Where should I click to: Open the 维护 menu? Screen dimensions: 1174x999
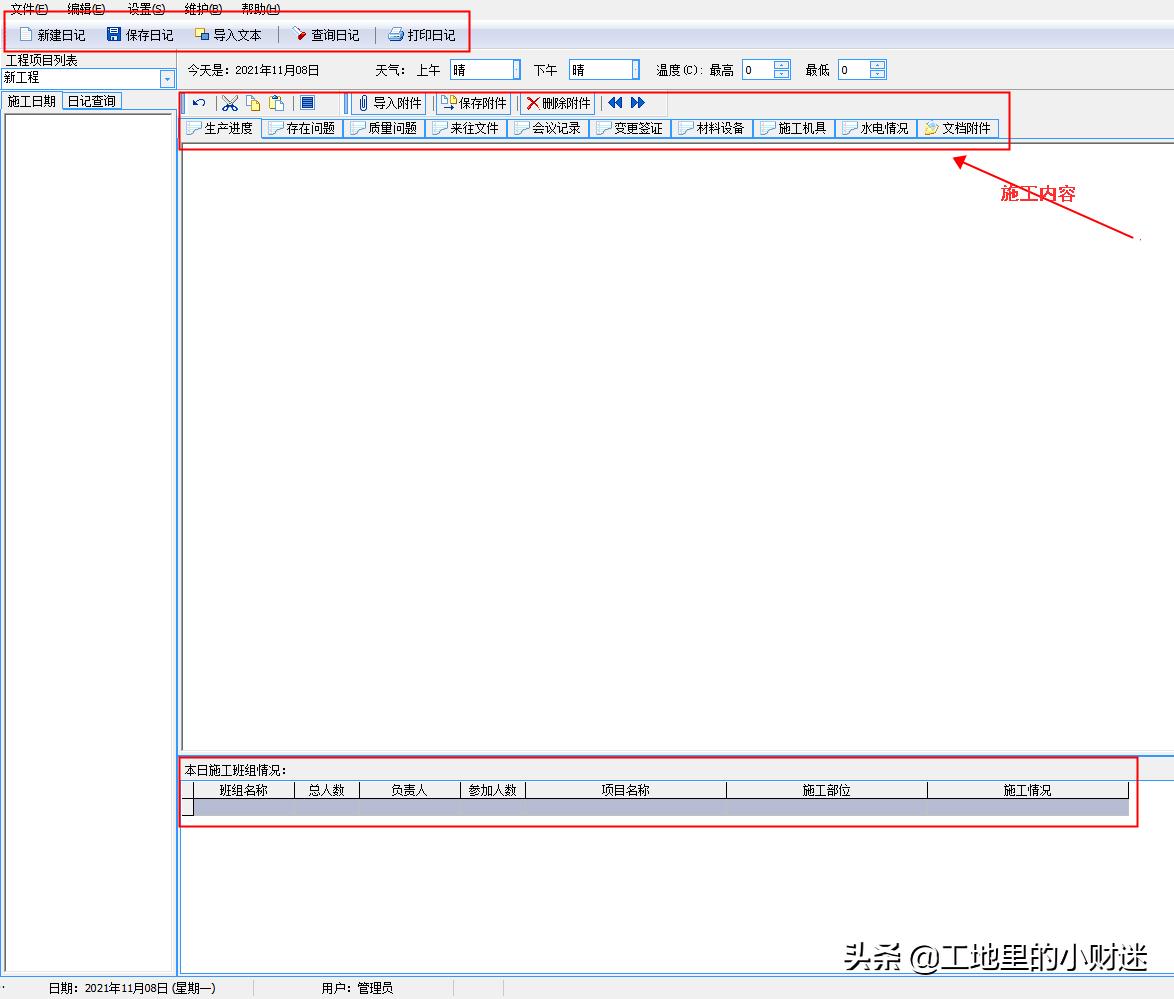[203, 9]
